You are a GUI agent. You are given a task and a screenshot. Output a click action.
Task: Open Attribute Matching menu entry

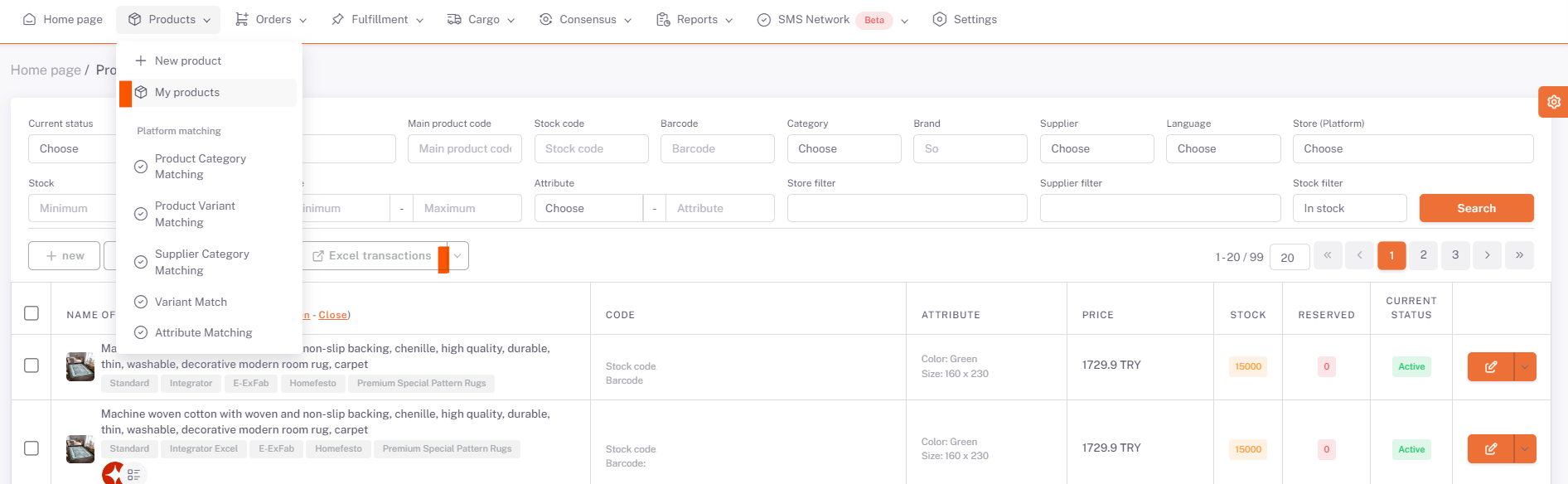203,332
